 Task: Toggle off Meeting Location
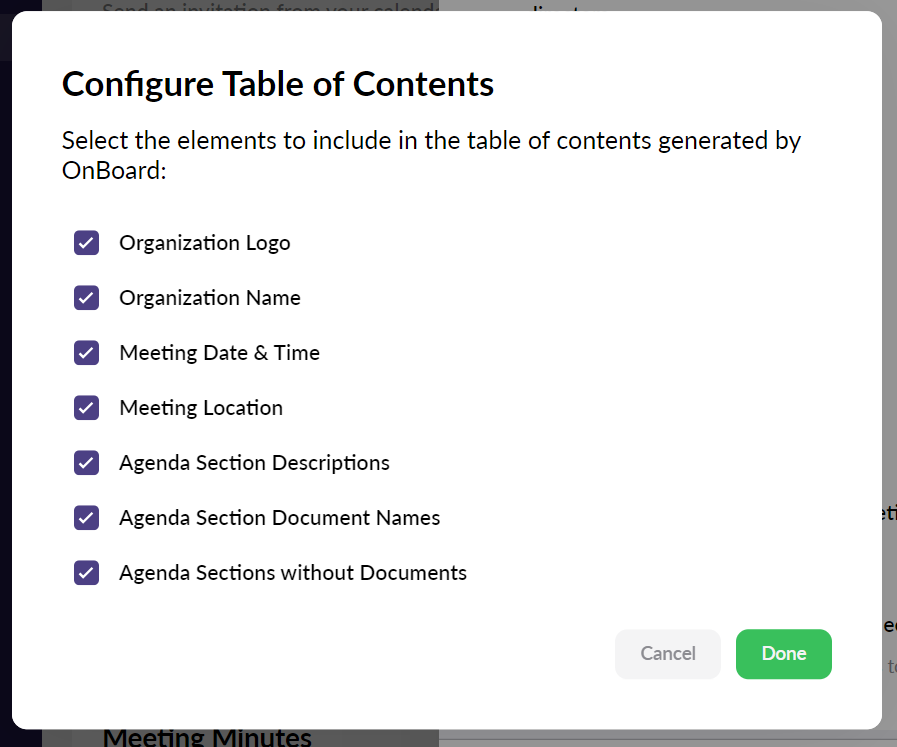coord(86,407)
